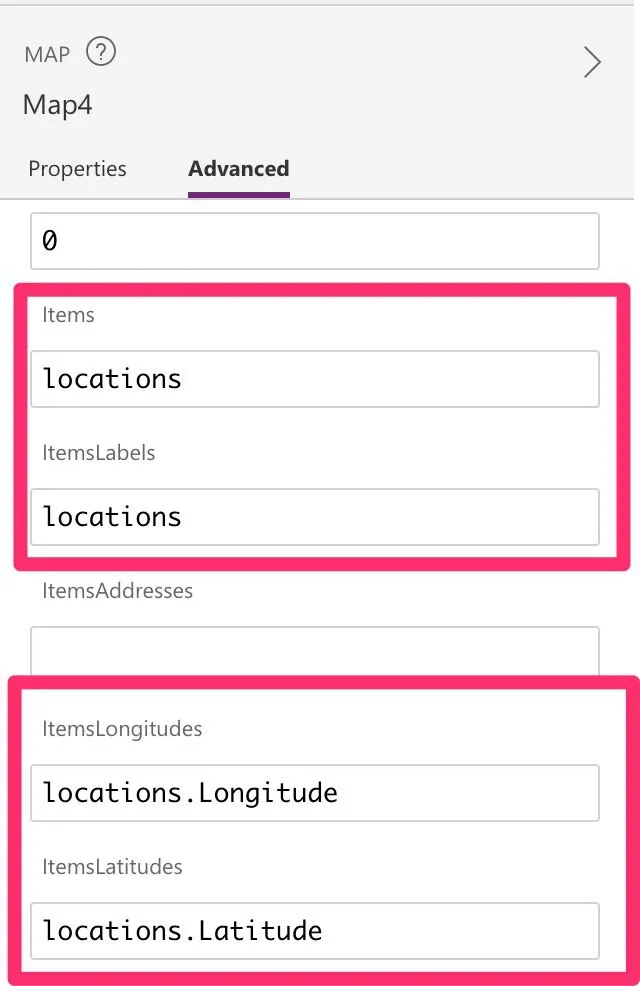
Task: Select the Advanced tab
Action: [x=239, y=169]
